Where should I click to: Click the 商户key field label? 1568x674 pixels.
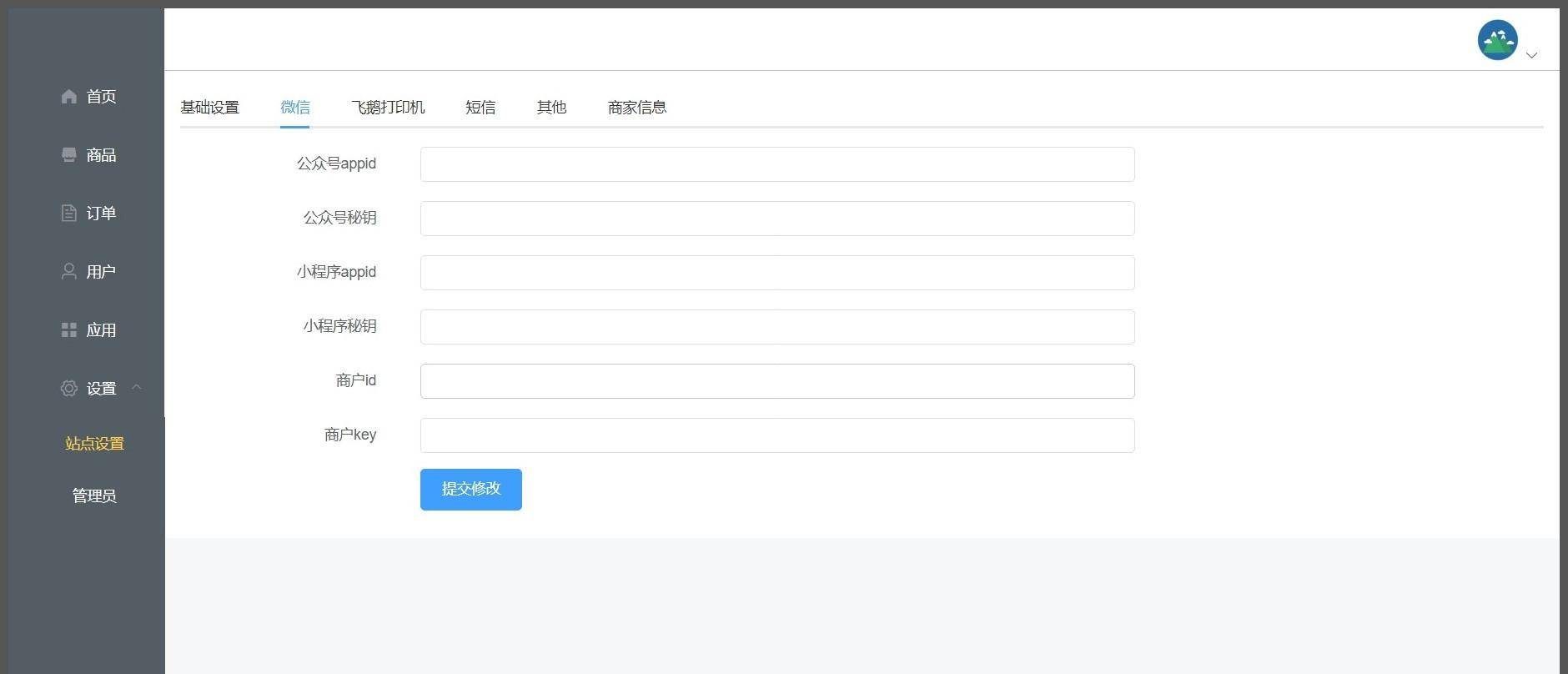350,435
